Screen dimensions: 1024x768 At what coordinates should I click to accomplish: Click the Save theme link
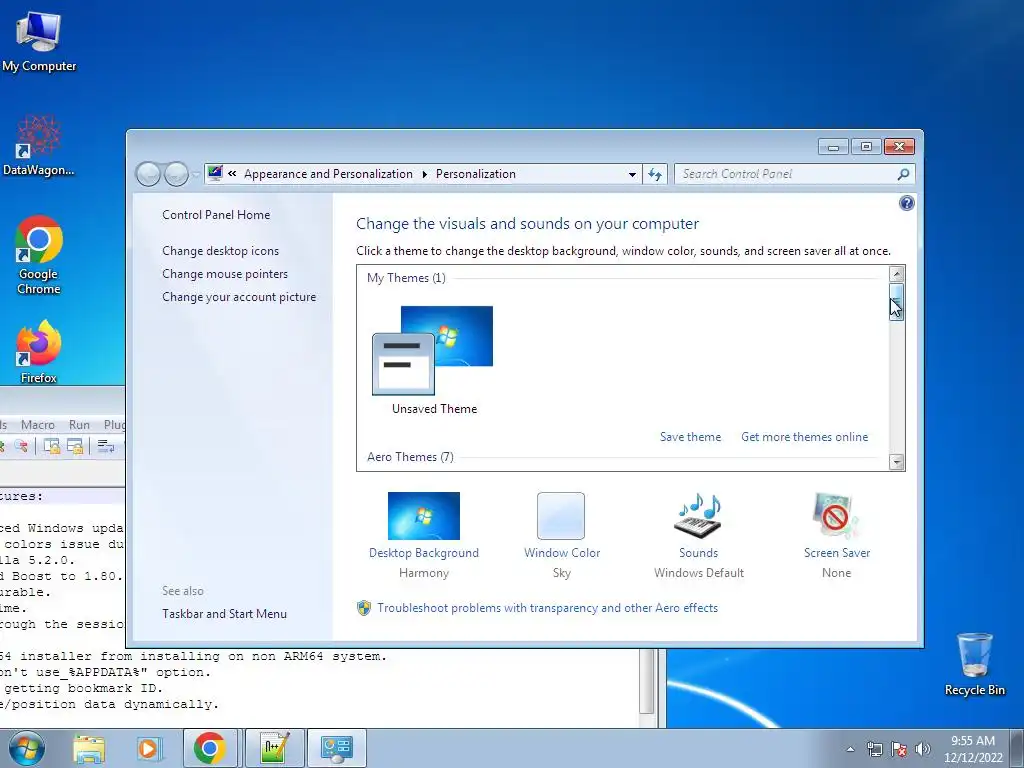pyautogui.click(x=690, y=437)
